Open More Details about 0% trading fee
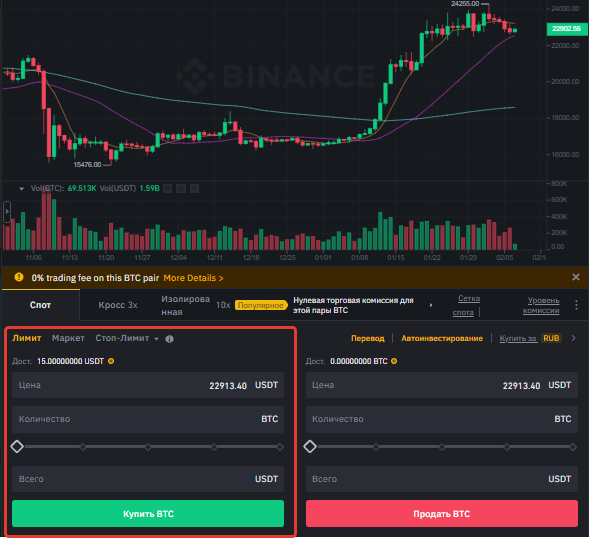This screenshot has height=538, width=589. coord(193,278)
